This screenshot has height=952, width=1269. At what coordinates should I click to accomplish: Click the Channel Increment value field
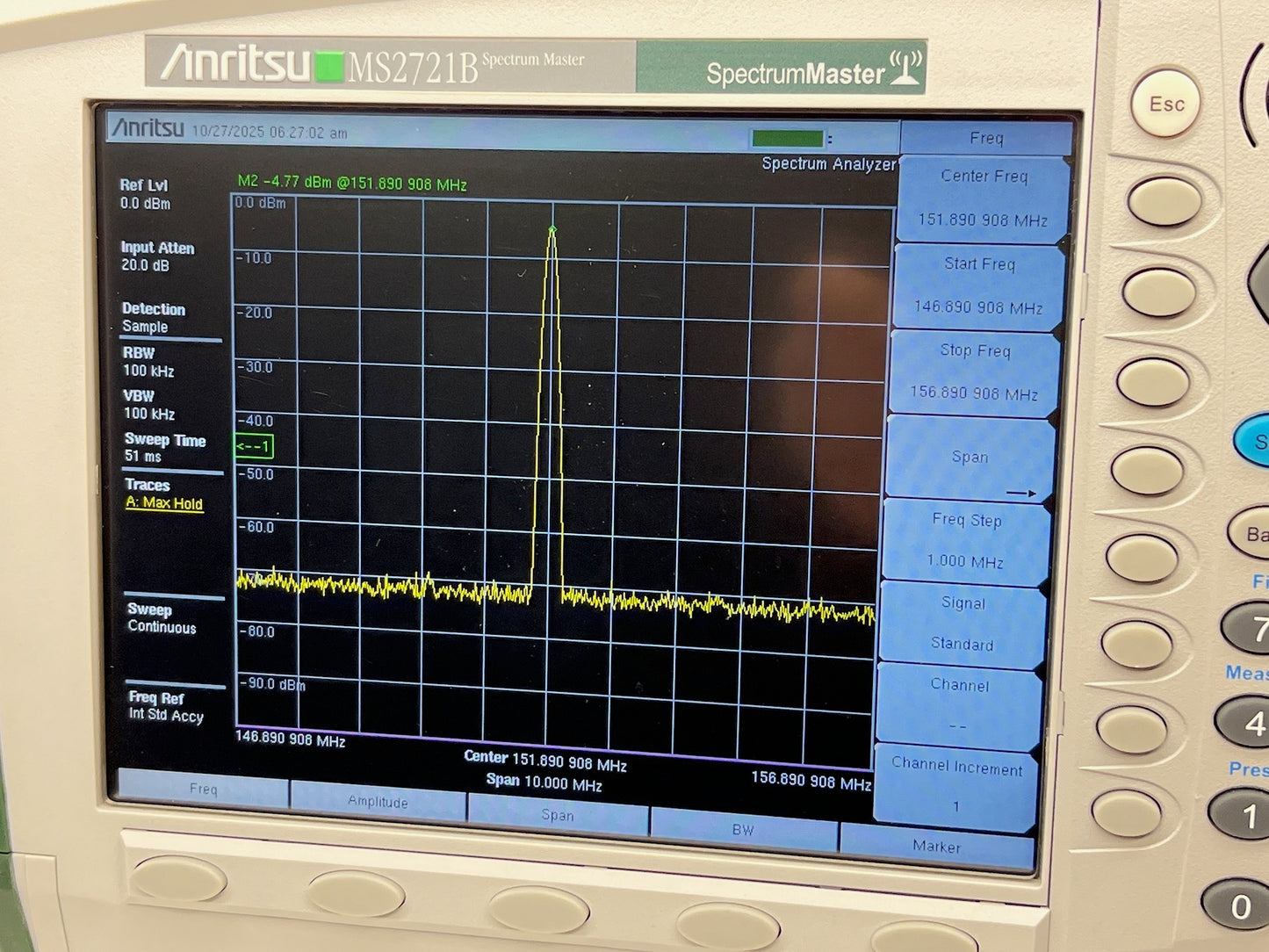point(957,806)
